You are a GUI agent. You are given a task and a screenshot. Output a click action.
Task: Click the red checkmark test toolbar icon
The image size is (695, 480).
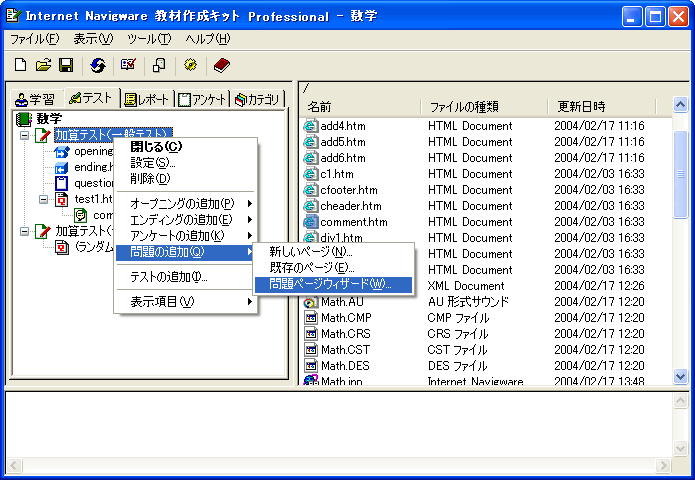128,66
